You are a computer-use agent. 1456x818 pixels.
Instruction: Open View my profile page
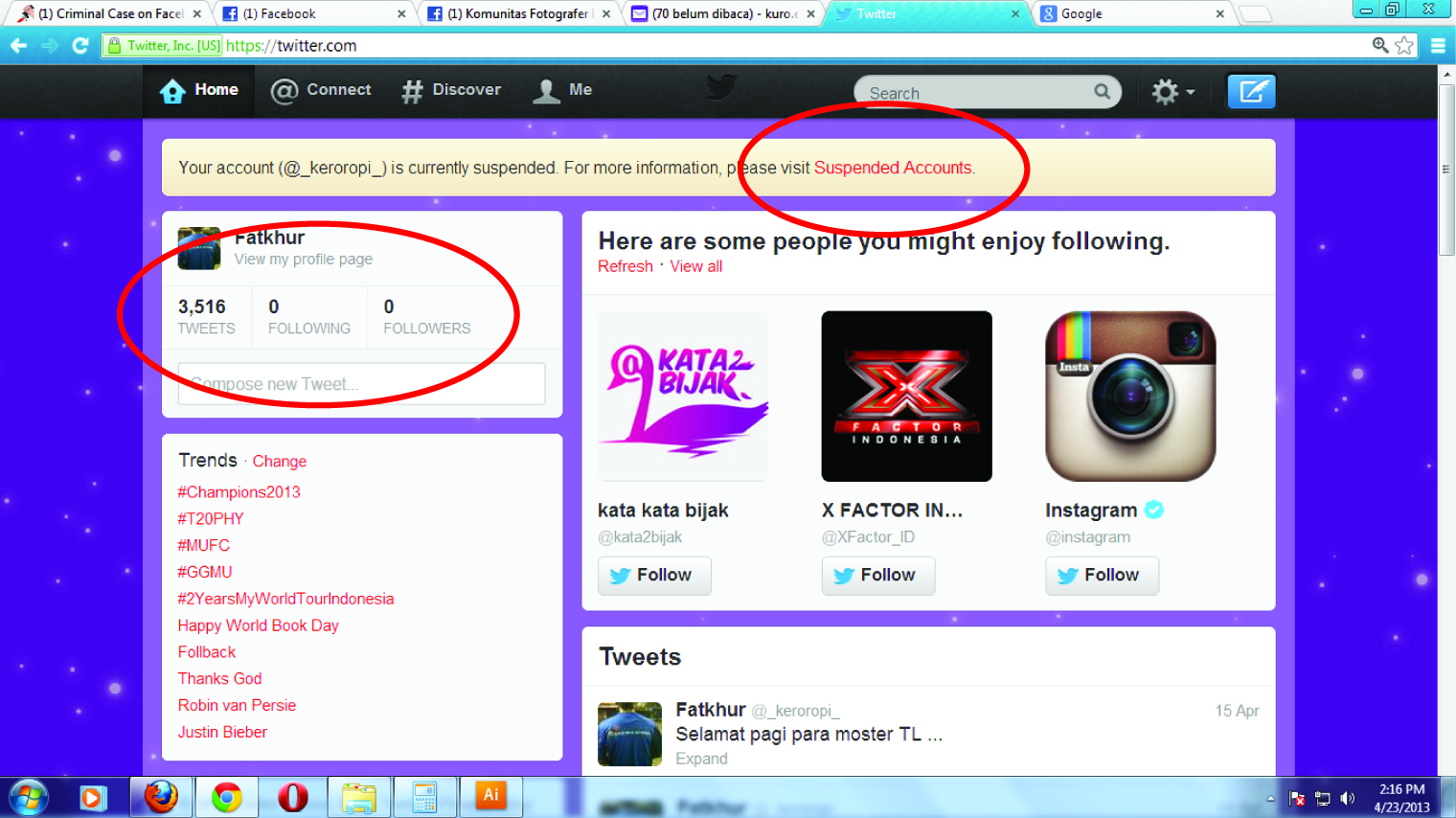pyautogui.click(x=304, y=260)
